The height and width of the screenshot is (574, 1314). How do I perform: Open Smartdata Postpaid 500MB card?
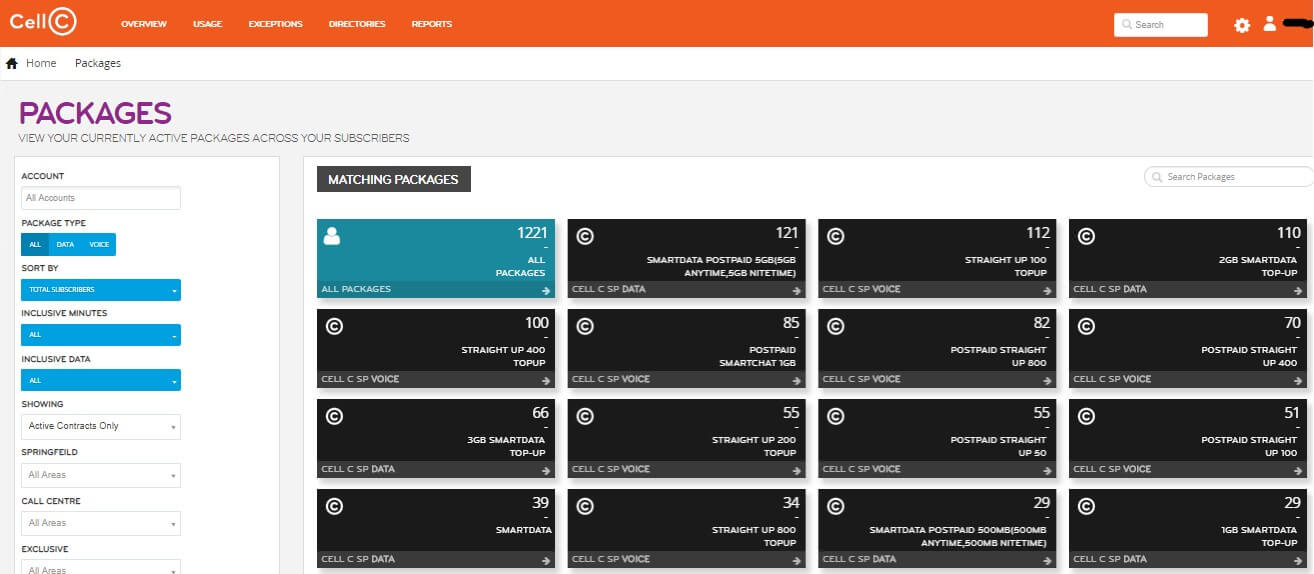click(938, 529)
